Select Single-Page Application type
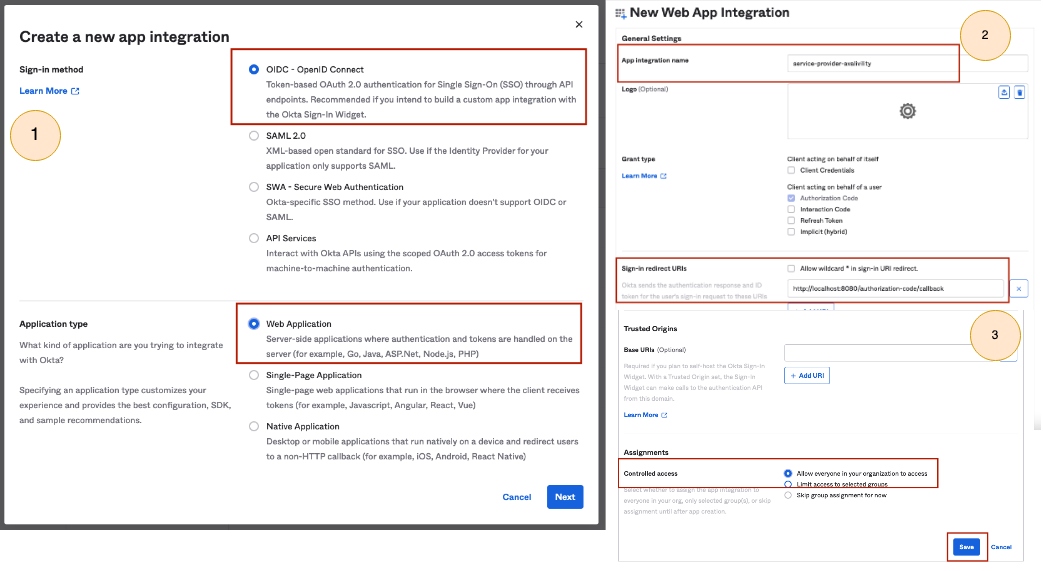The width and height of the screenshot is (1043, 571). [x=254, y=375]
